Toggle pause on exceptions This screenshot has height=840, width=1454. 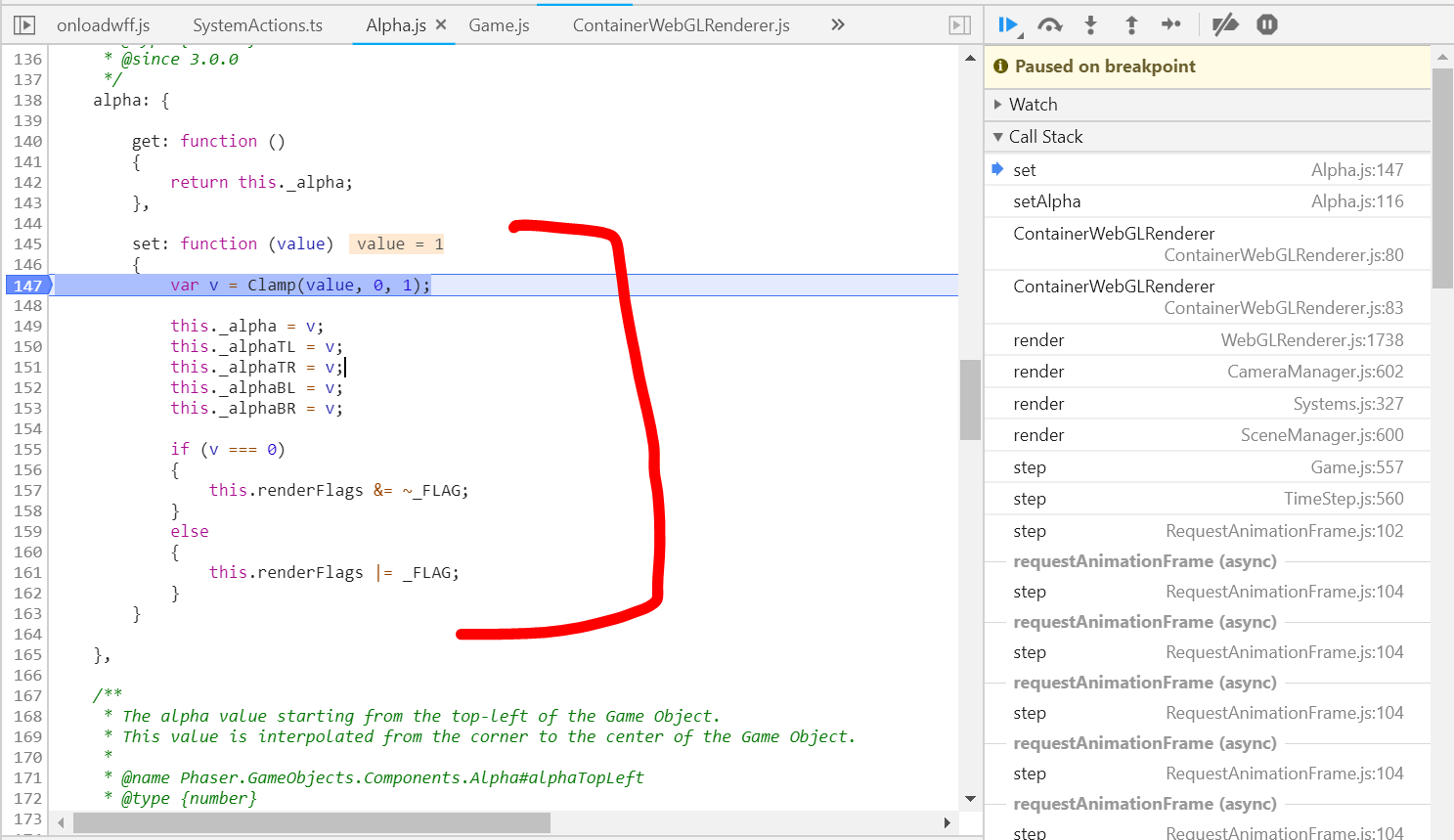1266,24
